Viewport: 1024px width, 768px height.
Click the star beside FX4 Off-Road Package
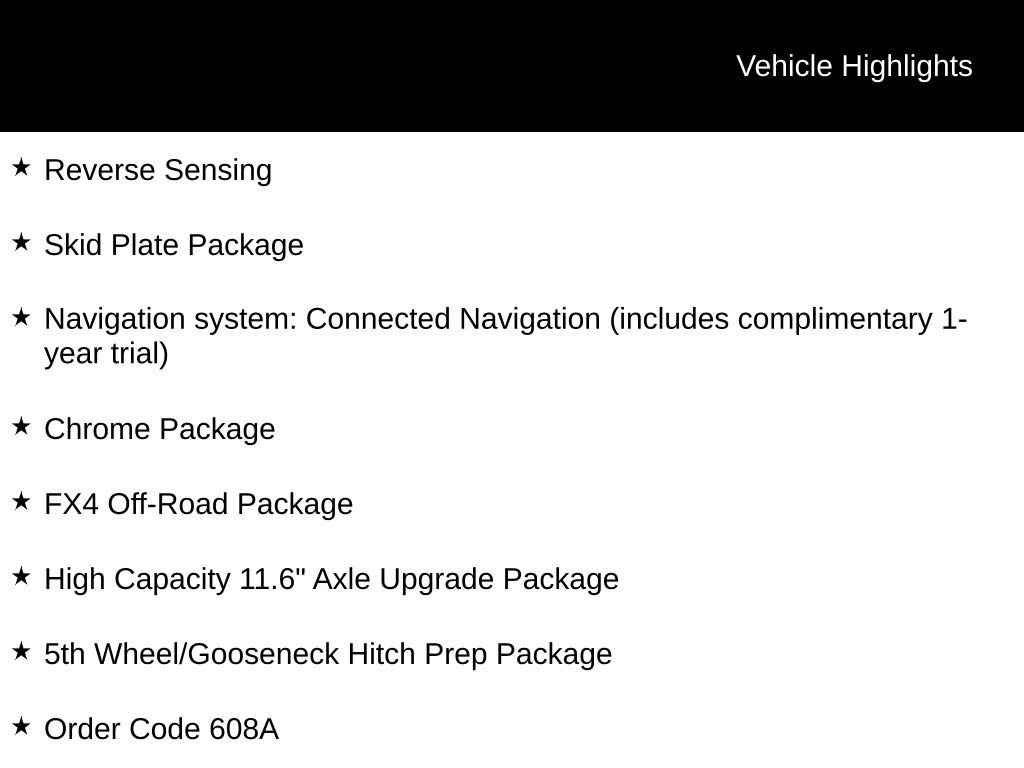click(x=21, y=502)
